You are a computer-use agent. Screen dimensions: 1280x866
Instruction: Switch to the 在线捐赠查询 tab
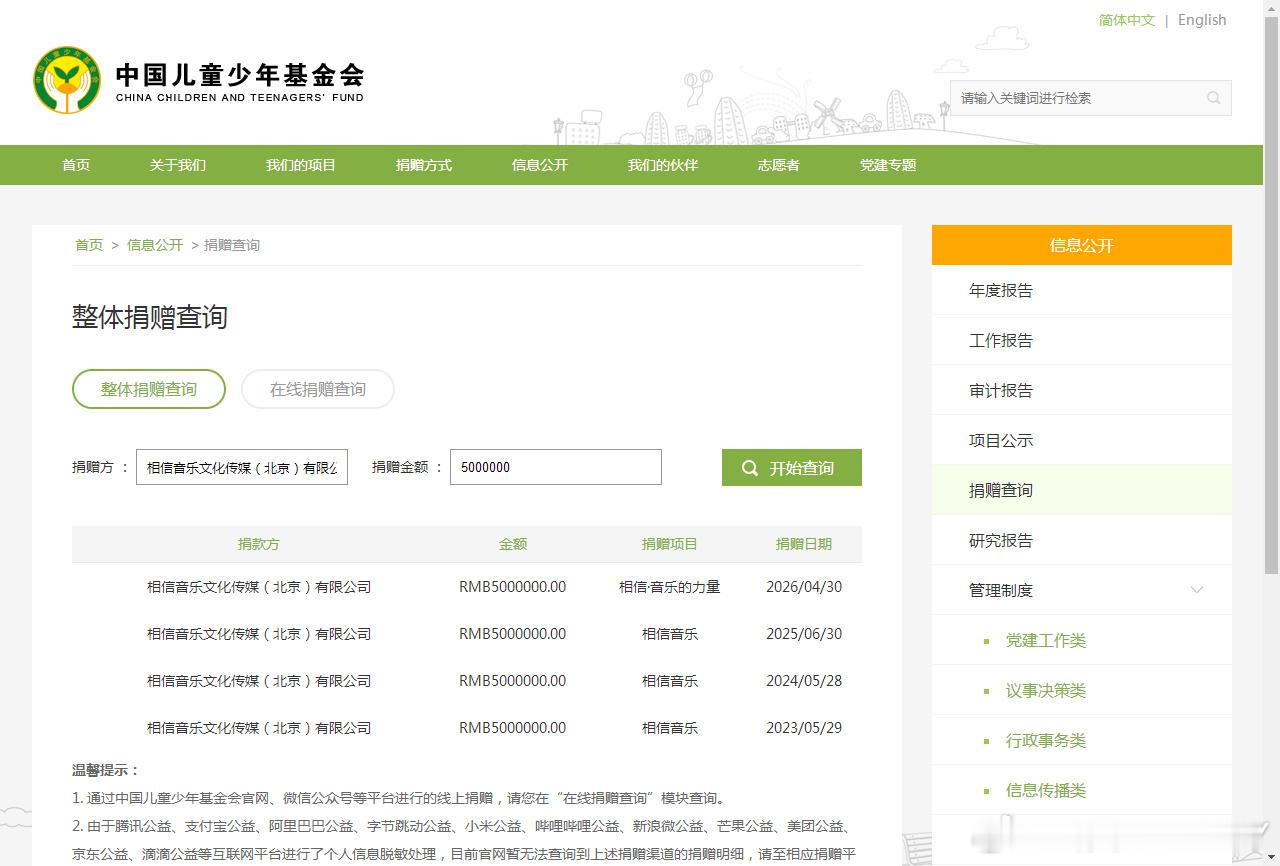point(318,389)
